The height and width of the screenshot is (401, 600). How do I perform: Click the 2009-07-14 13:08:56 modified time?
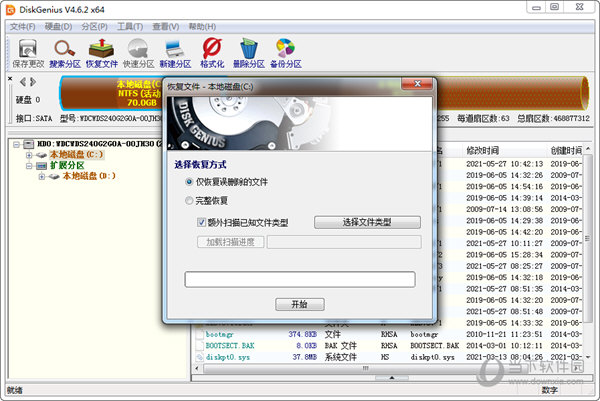click(504, 209)
